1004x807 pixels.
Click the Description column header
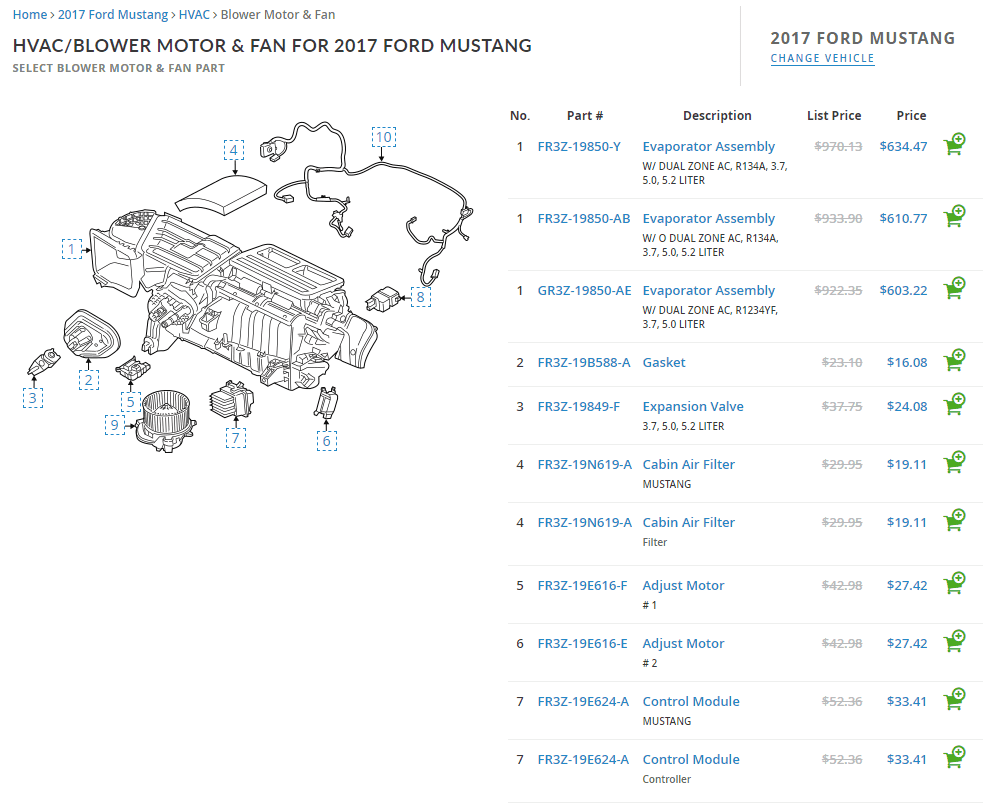coord(717,116)
